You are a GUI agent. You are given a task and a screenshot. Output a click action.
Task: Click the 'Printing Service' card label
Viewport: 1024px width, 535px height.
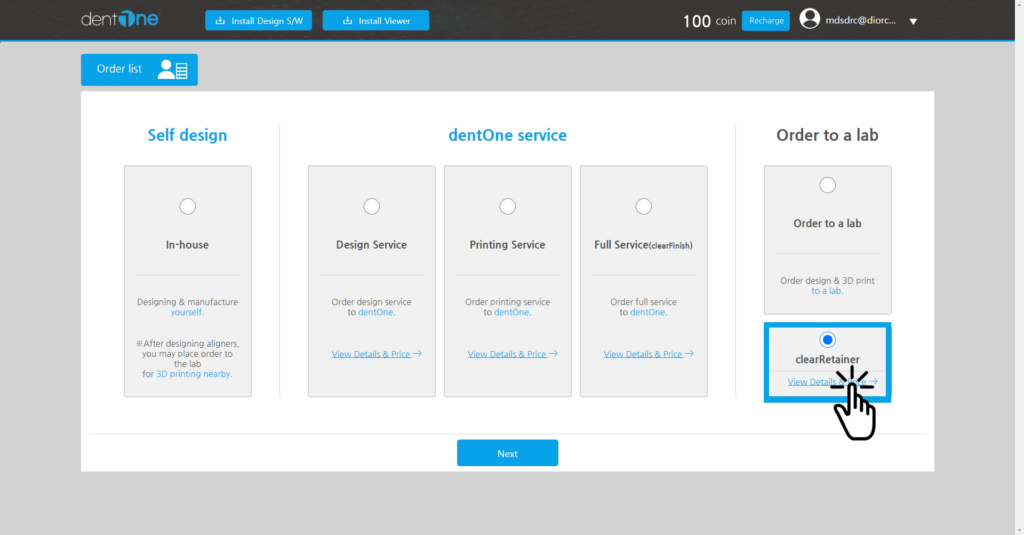507,244
